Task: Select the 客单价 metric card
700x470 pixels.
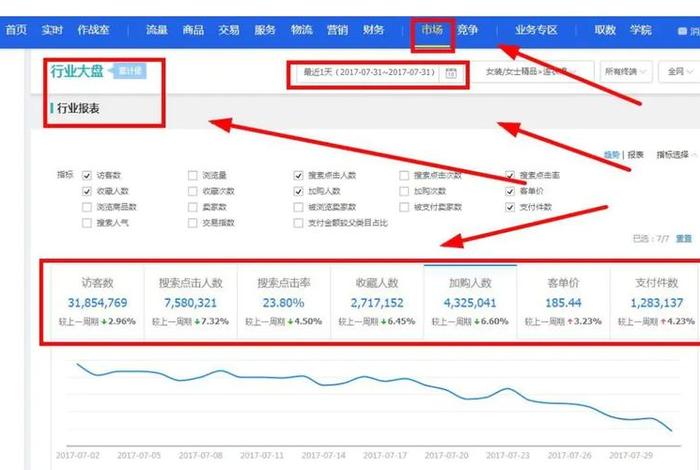Action: pos(563,302)
